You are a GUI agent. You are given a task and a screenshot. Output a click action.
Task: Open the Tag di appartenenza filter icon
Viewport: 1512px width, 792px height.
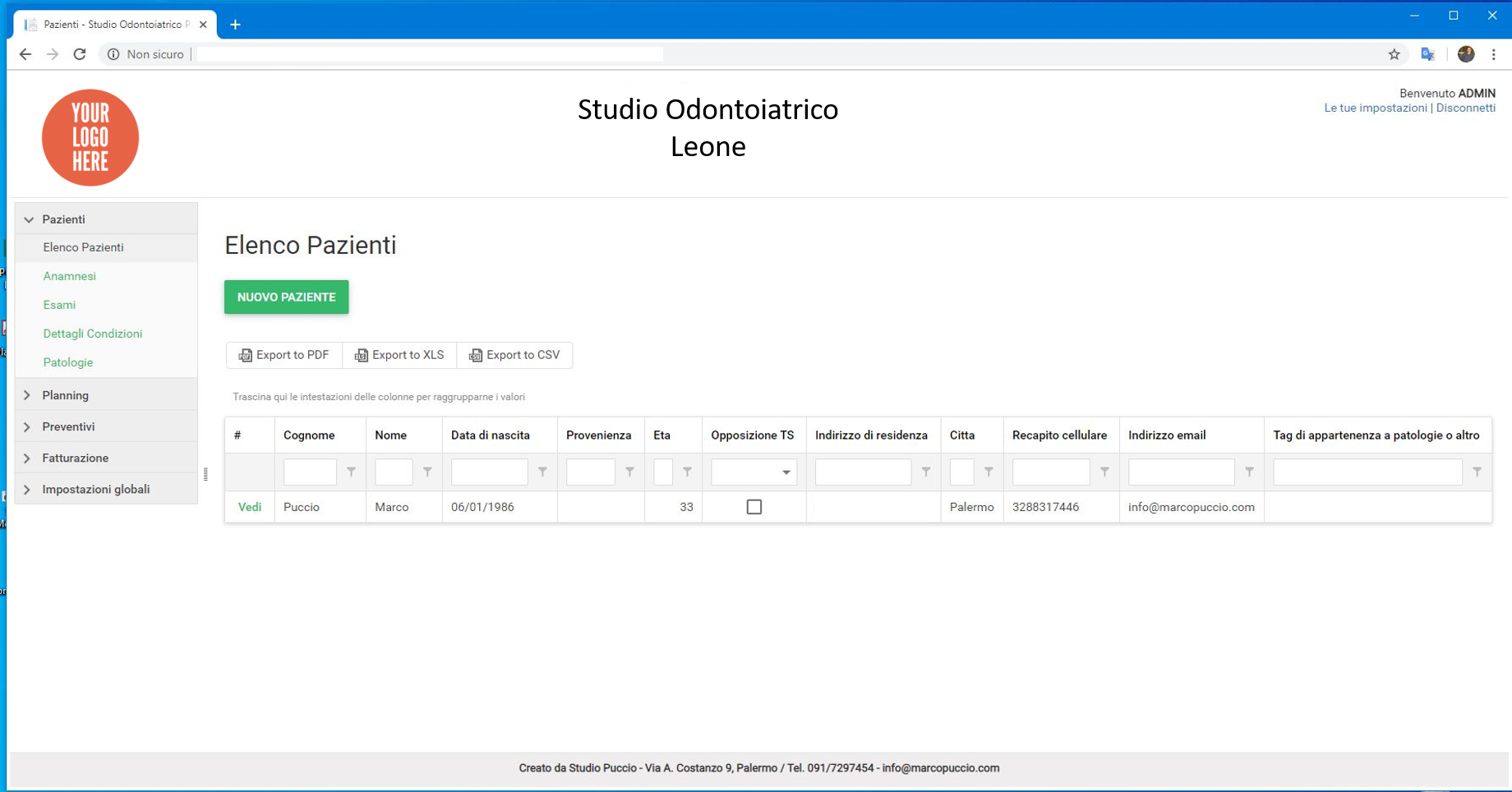[1477, 472]
